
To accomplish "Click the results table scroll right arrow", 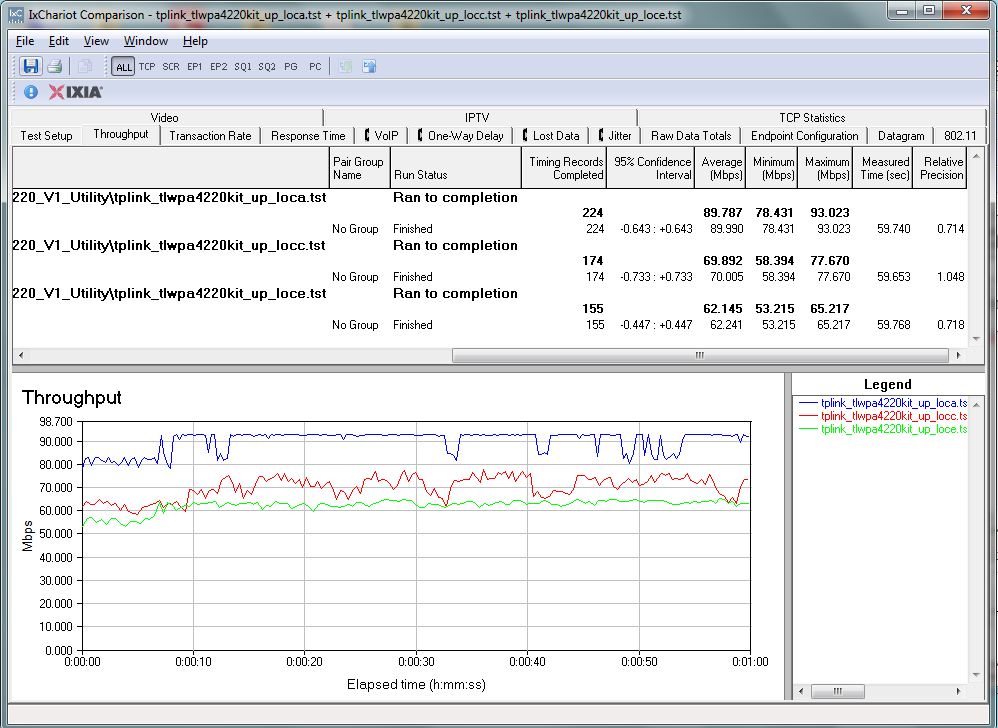I will pyautogui.click(x=958, y=355).
